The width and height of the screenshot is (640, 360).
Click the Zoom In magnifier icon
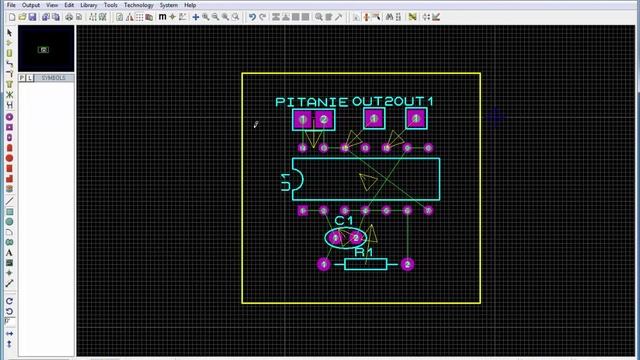click(206, 17)
